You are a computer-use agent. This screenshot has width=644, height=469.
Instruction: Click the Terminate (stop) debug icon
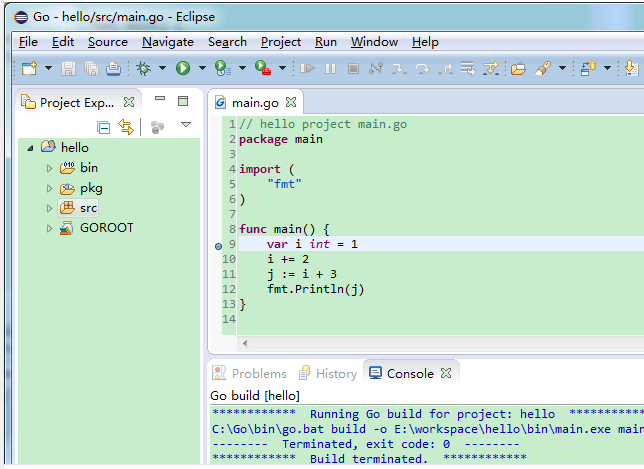coord(353,68)
